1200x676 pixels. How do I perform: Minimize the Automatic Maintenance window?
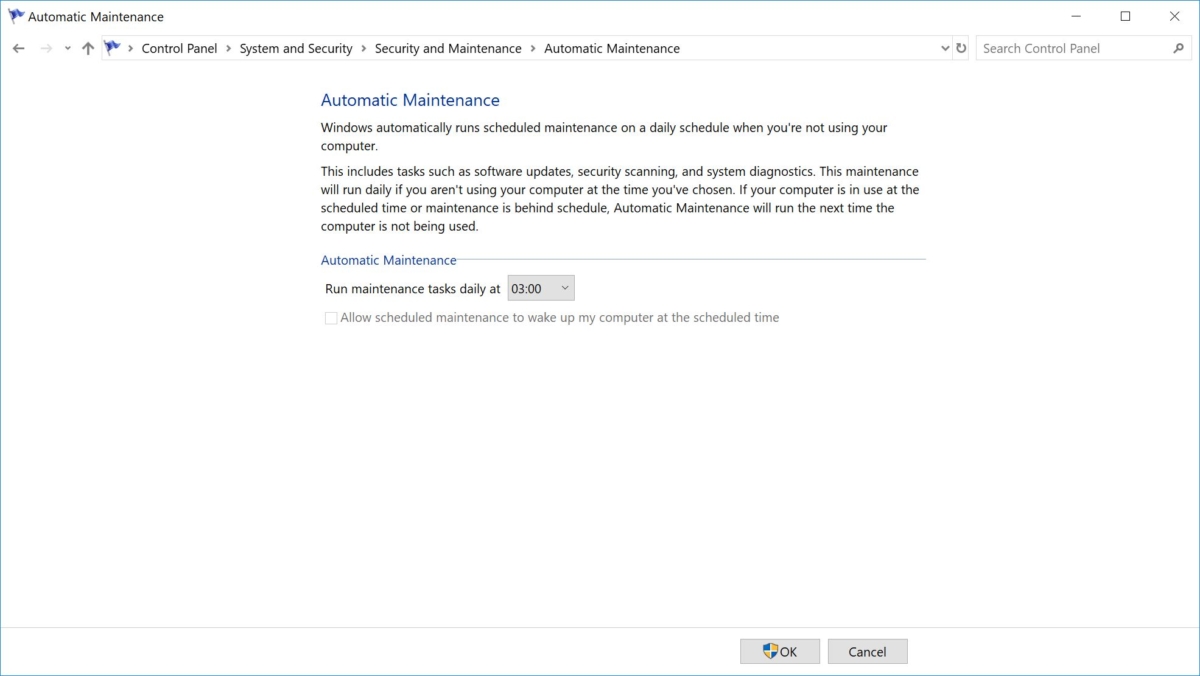point(1076,16)
